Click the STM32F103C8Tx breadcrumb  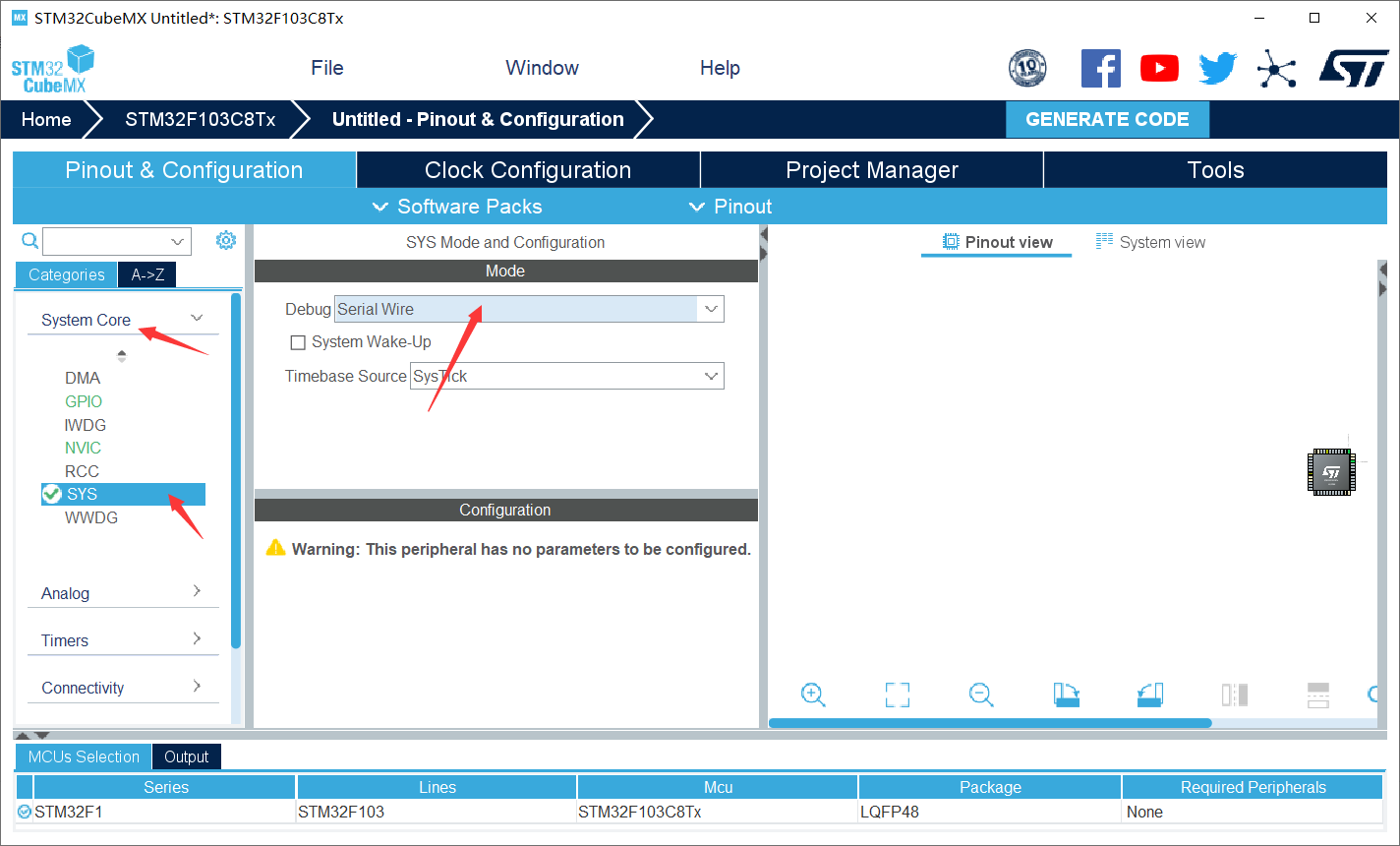[201, 119]
